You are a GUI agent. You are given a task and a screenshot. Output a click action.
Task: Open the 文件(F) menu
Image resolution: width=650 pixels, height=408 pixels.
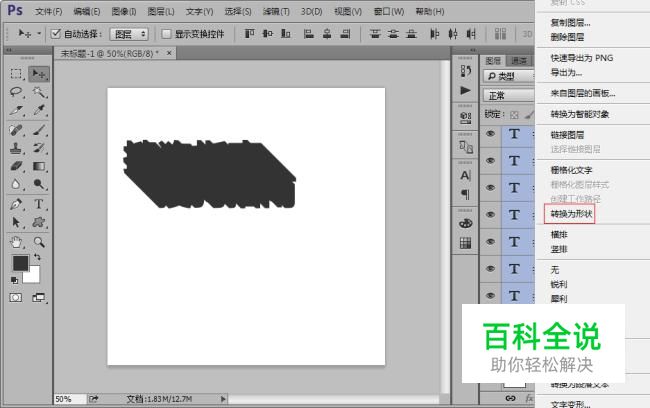[49, 11]
